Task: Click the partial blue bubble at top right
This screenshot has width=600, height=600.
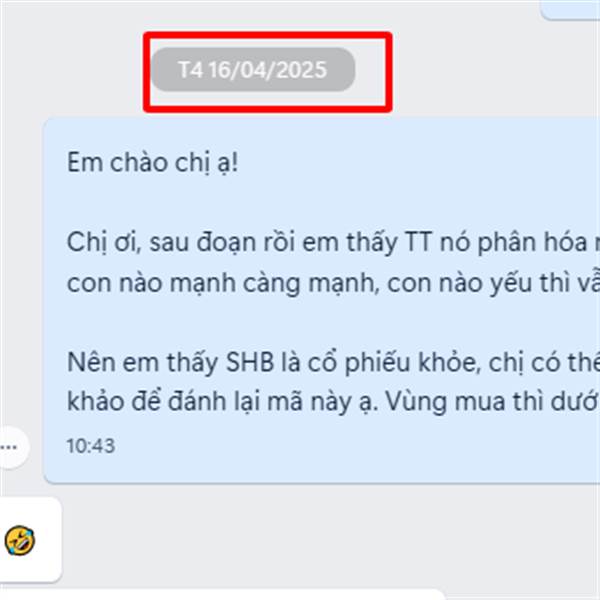Action: pos(570,10)
